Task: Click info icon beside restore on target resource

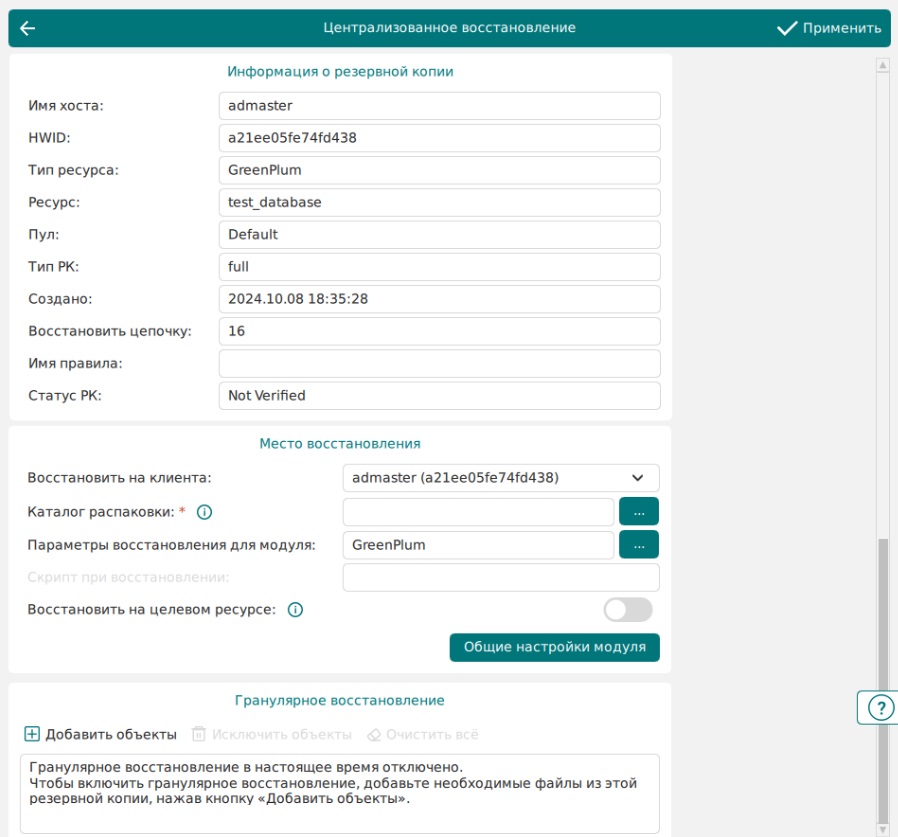Action: point(295,609)
